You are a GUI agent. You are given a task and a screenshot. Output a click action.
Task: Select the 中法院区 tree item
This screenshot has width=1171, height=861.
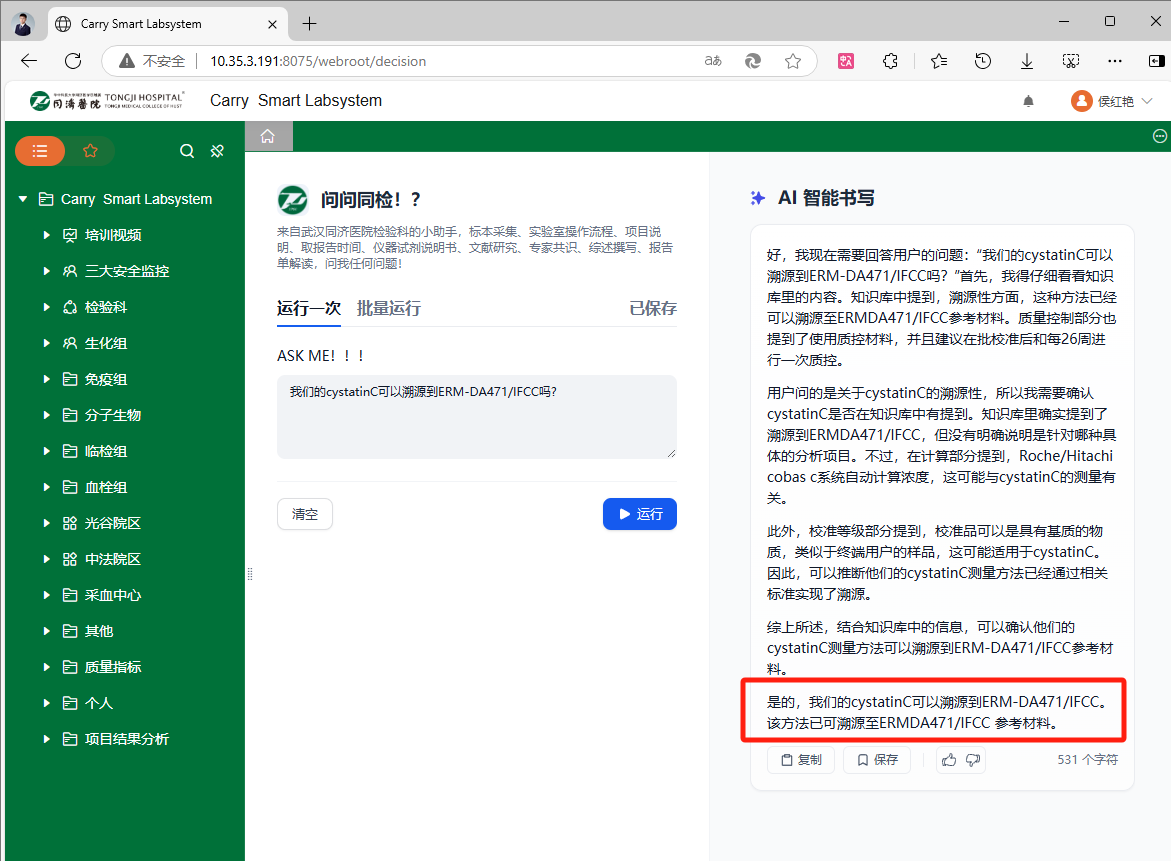point(112,559)
